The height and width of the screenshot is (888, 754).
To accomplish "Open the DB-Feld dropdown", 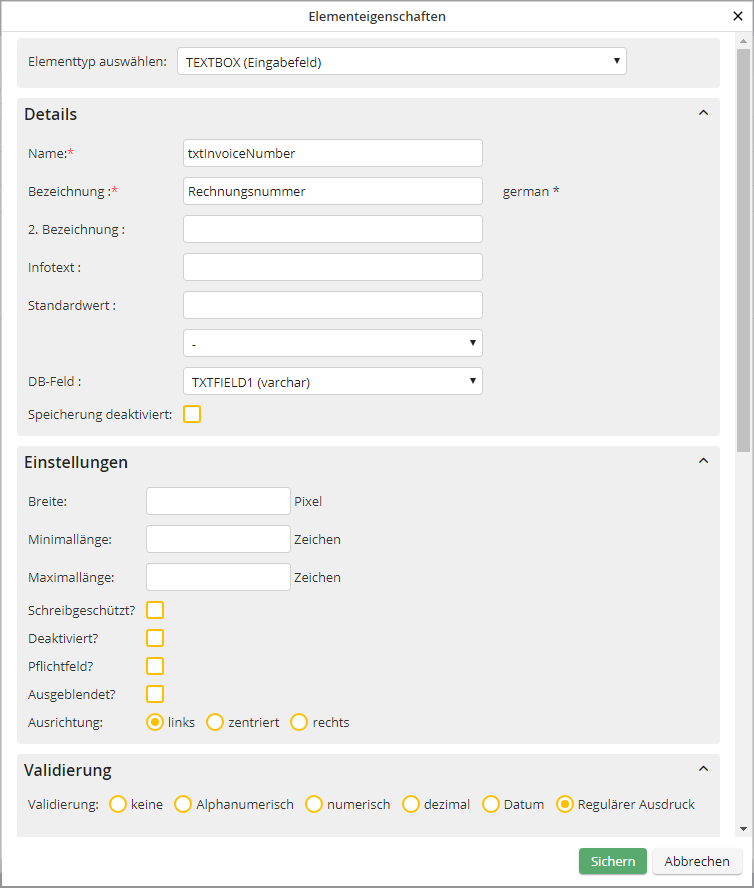I will (332, 381).
